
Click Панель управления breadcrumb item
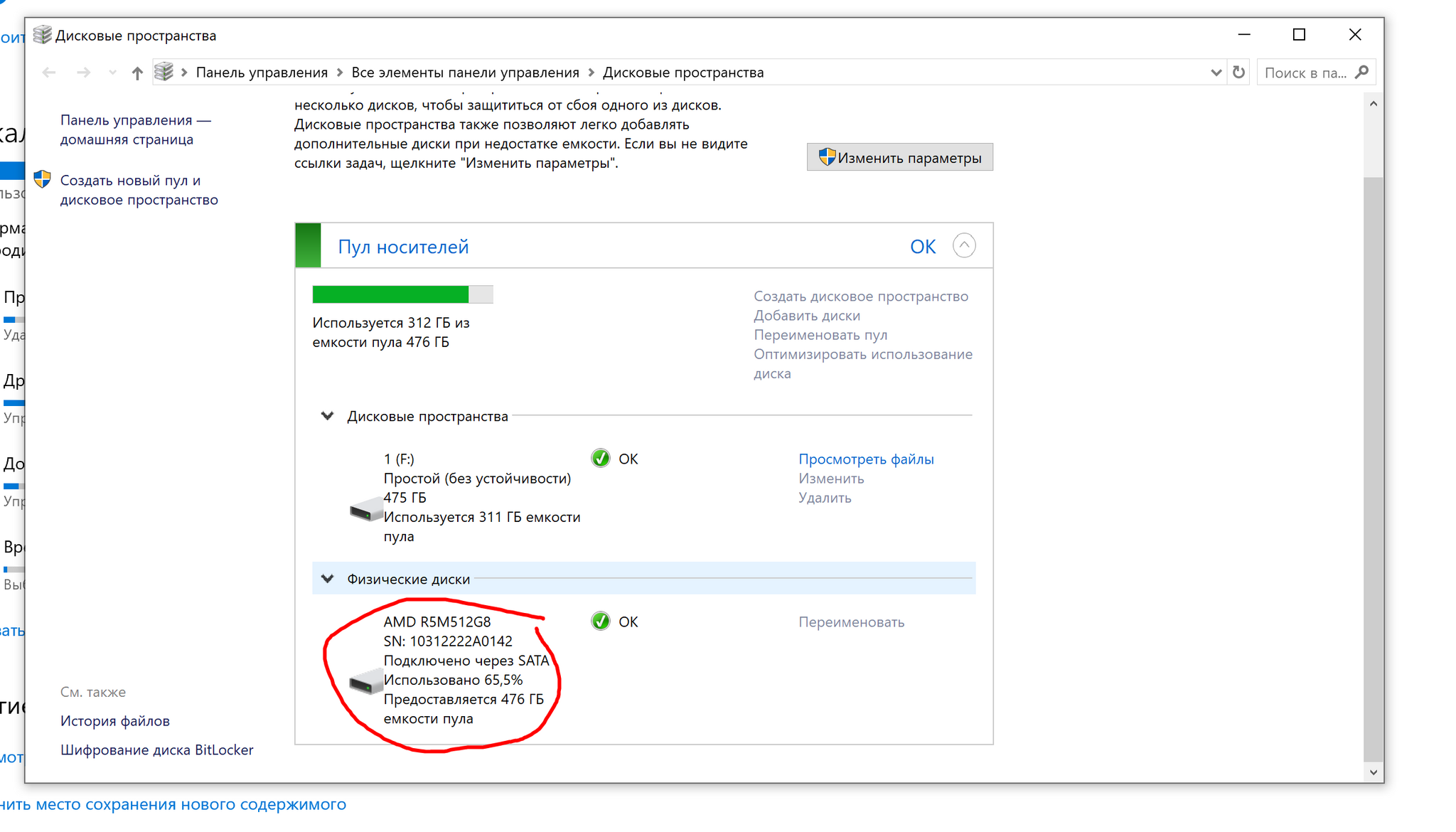pos(262,73)
